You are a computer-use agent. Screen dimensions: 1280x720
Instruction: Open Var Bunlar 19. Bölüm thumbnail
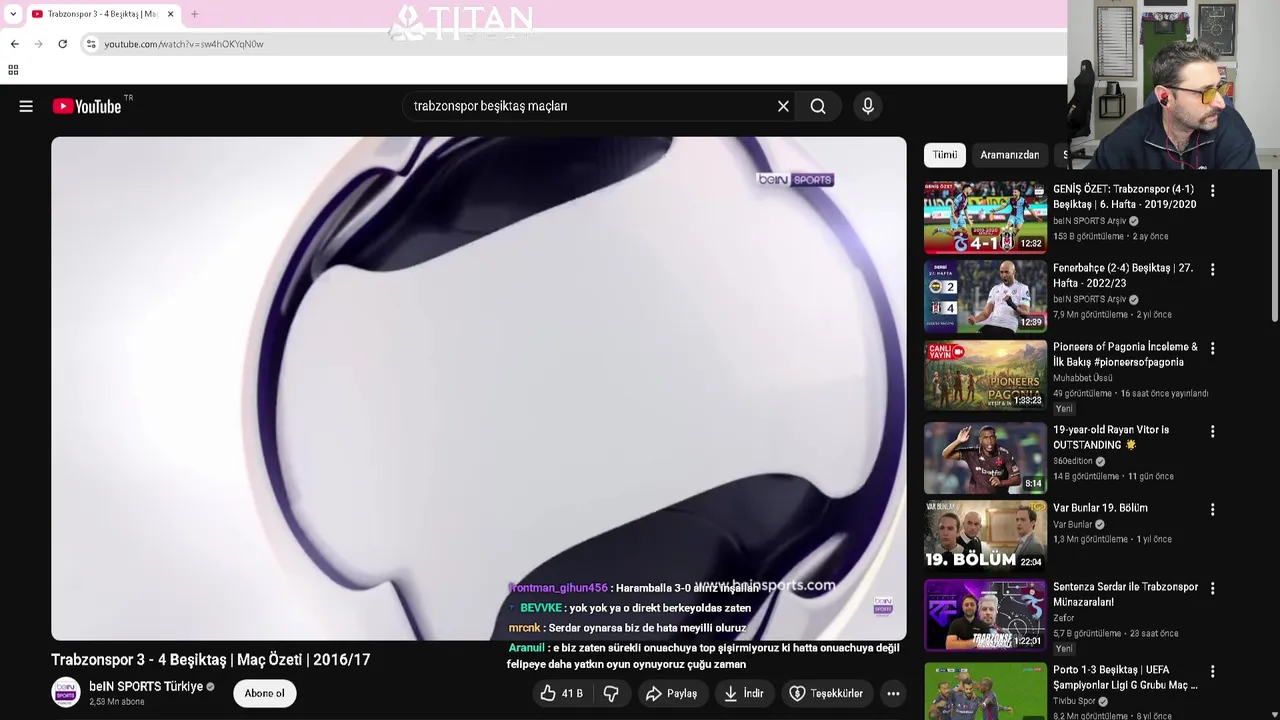[985, 536]
